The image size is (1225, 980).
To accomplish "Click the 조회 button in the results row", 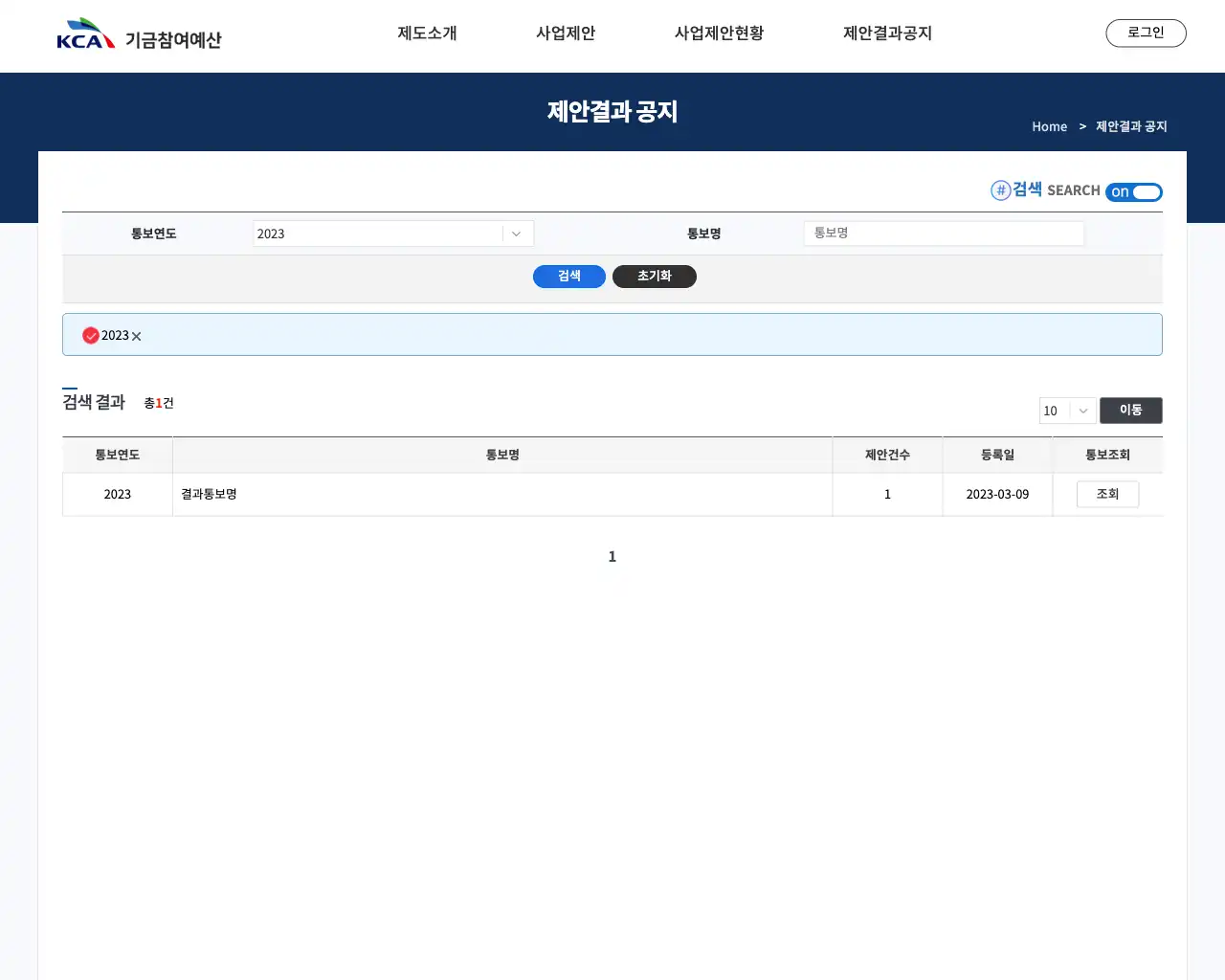I will tap(1107, 494).
